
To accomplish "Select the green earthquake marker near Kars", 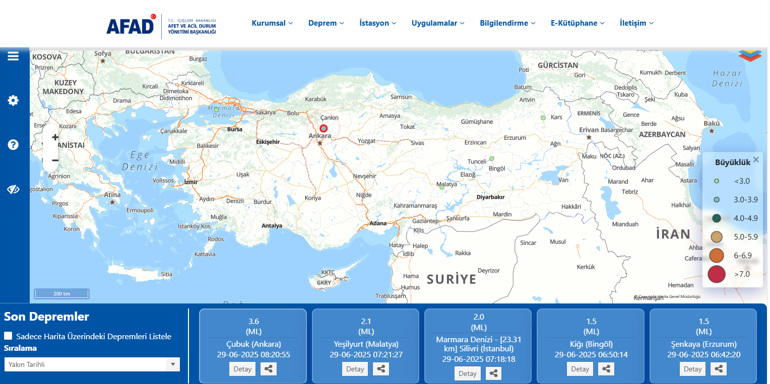I will click(543, 118).
